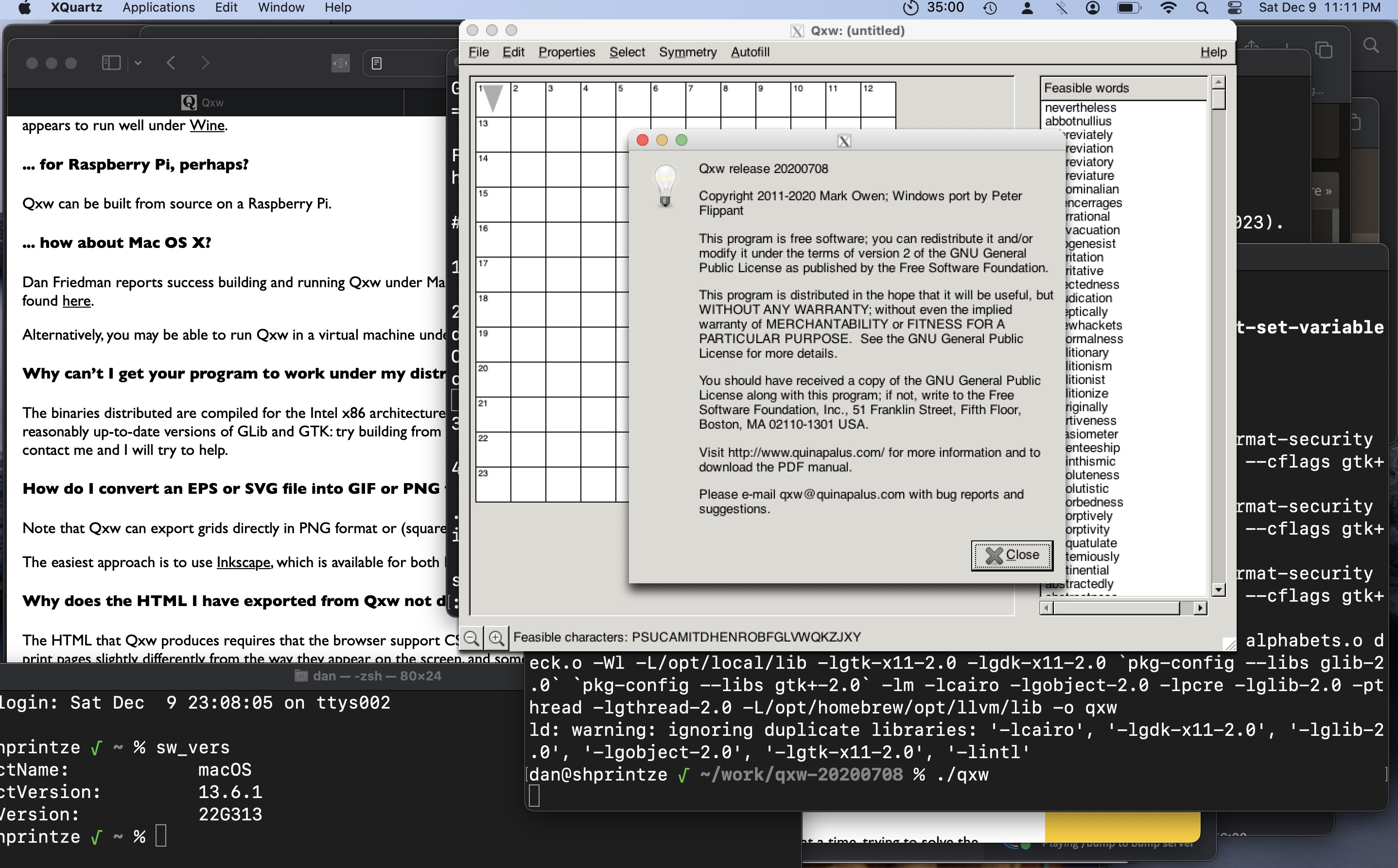Open Control Center from menu bar

coord(1234,7)
